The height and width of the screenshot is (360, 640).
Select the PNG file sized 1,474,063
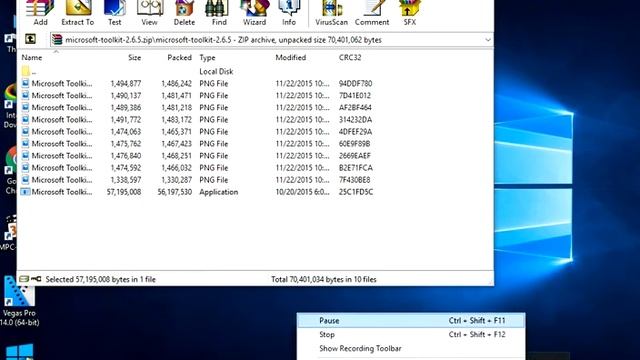pos(197,131)
